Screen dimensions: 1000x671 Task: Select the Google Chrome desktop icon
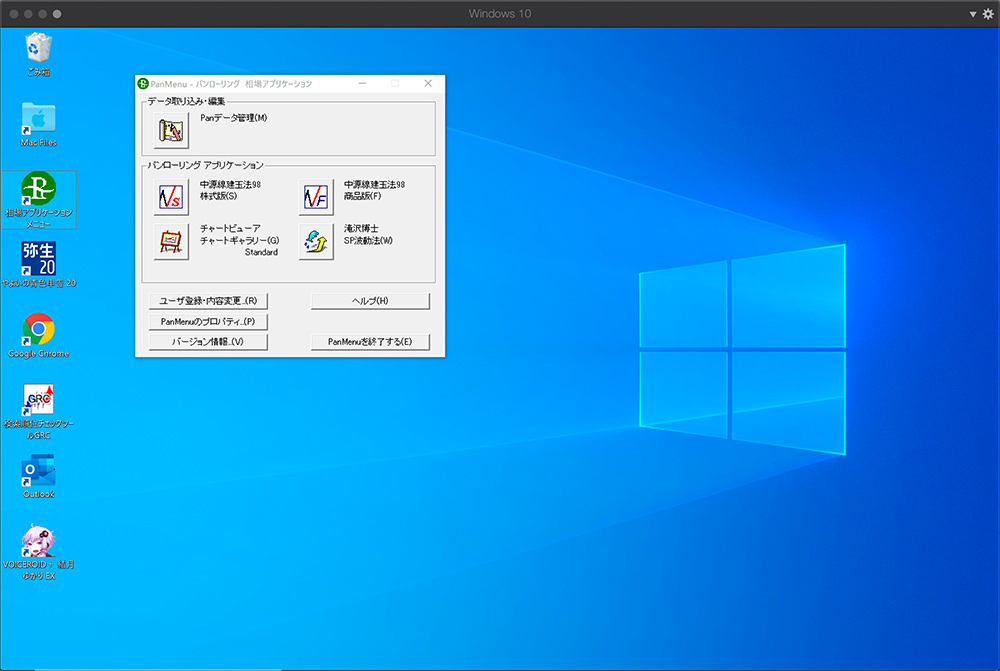click(x=39, y=329)
